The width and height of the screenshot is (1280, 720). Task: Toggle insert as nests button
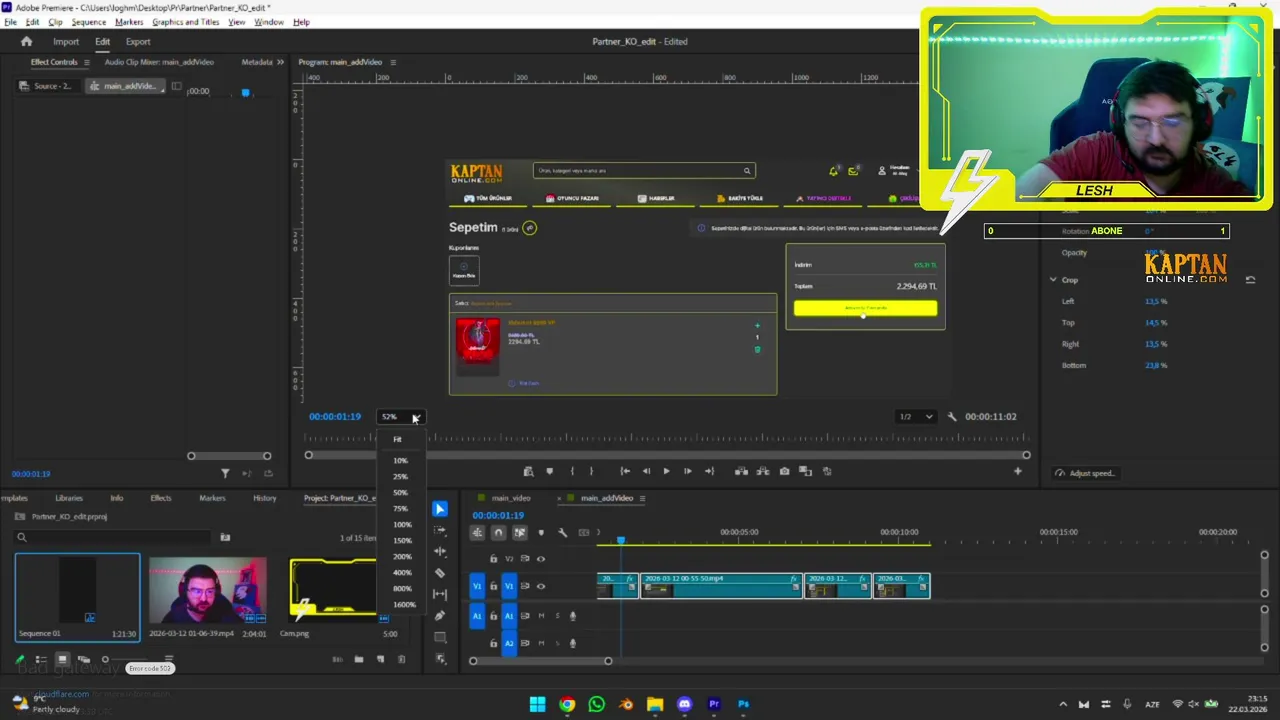click(x=477, y=532)
